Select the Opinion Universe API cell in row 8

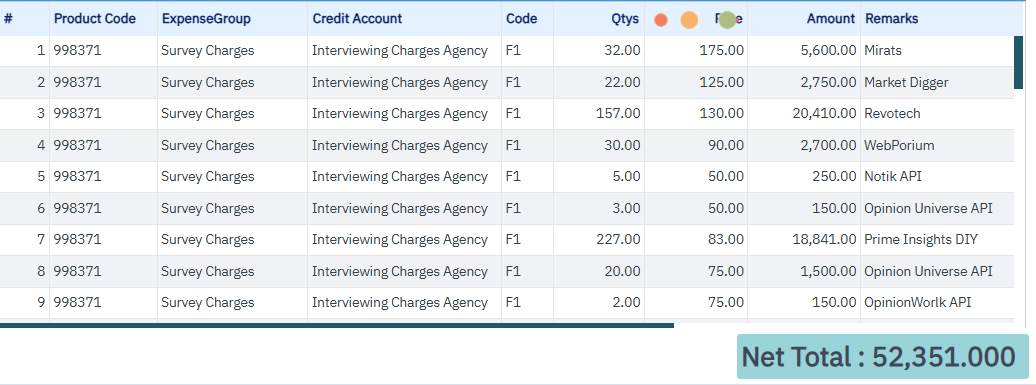coord(937,271)
